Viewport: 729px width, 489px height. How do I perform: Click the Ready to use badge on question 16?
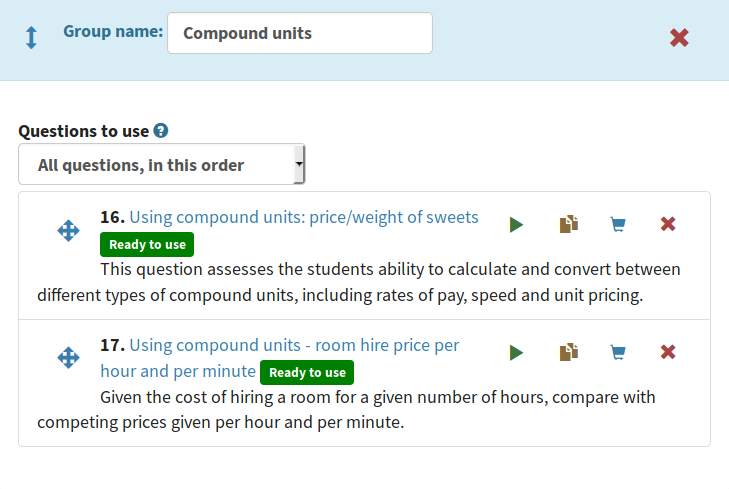(x=147, y=244)
